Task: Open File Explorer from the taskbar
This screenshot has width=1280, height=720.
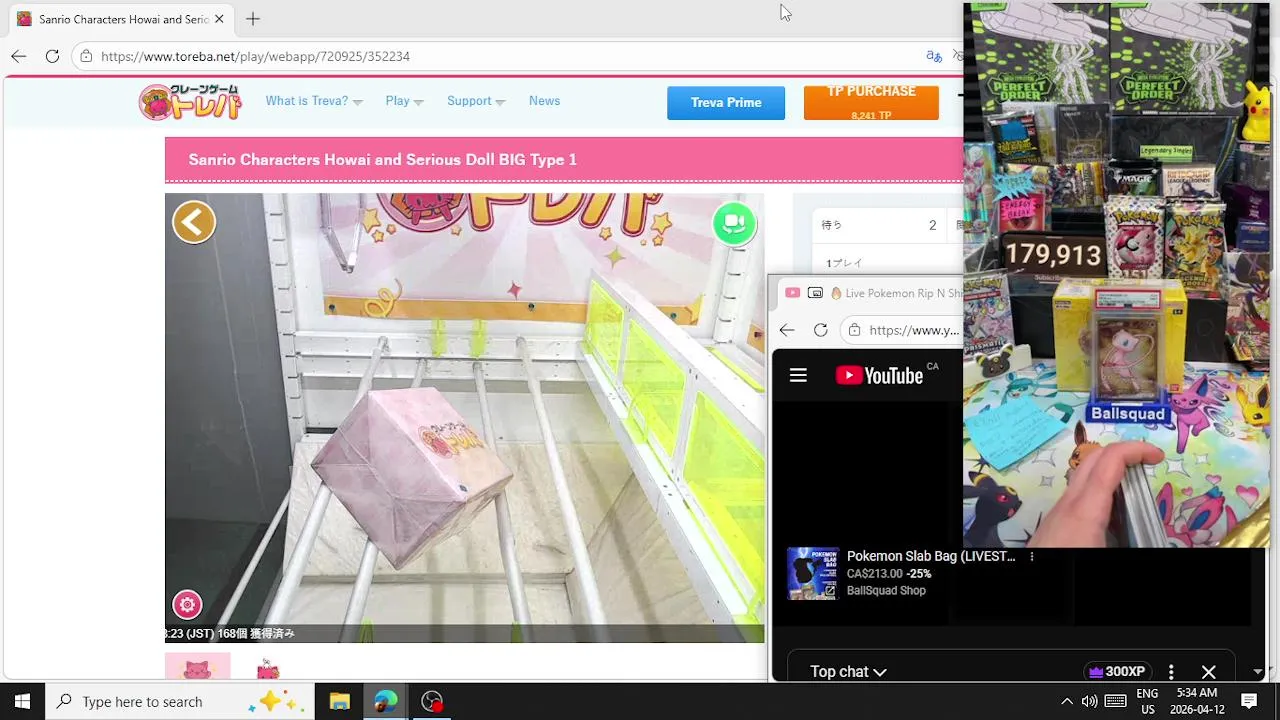Action: [x=339, y=701]
